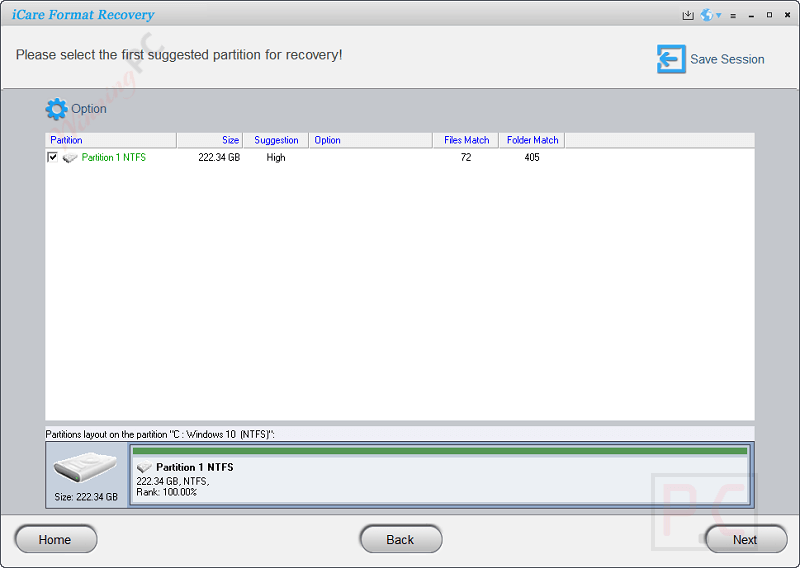Close the iCare Format Recovery window
This screenshot has height=568, width=800.
pyautogui.click(x=787, y=15)
